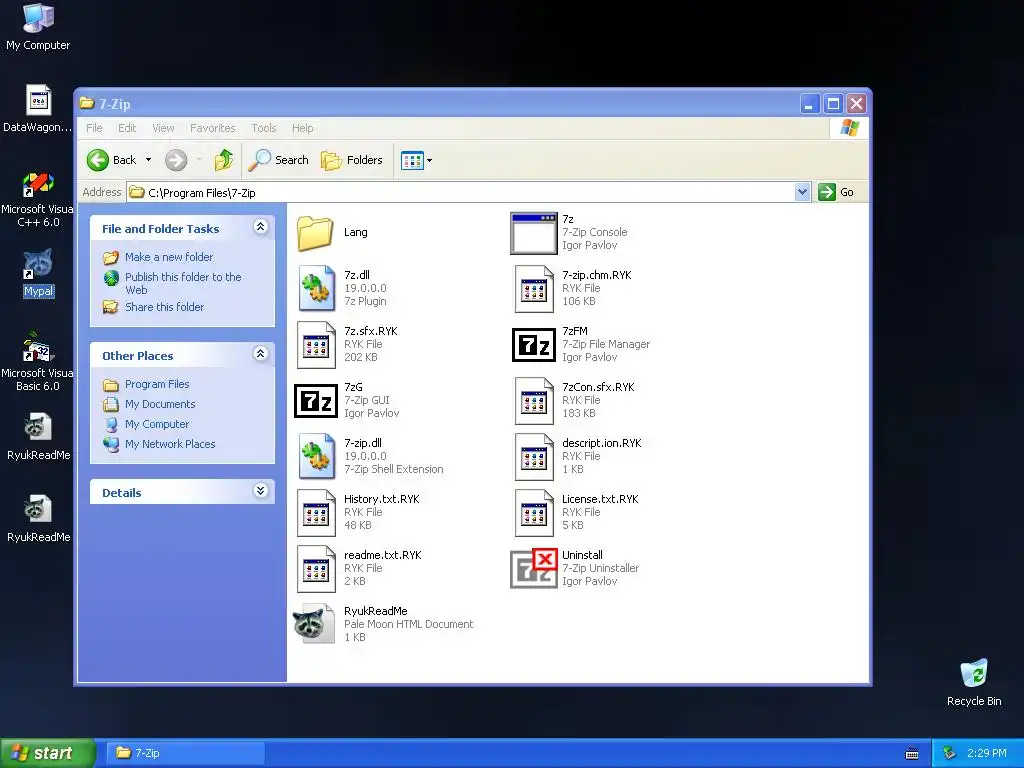Click the address bar path field
This screenshot has width=1024, height=768.
pos(460,193)
